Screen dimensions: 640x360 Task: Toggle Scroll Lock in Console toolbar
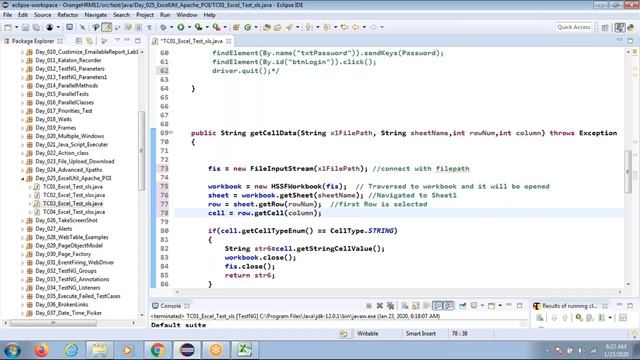416,306
